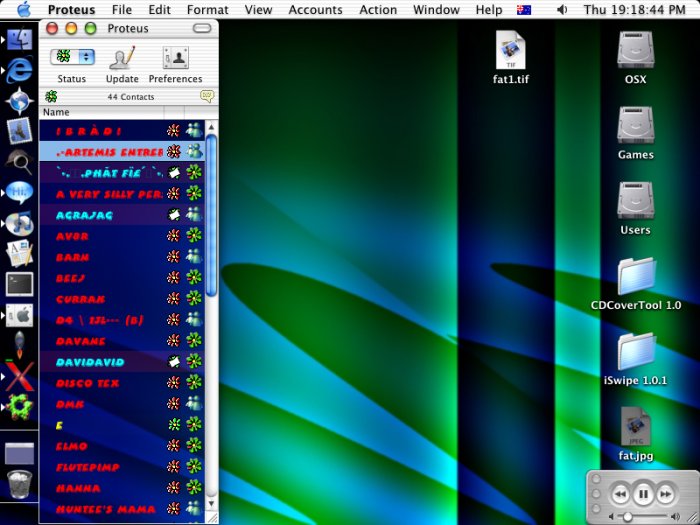Select contact HUNTEE'S MAMA
Viewport: 700px width, 525px height.
pos(122,508)
